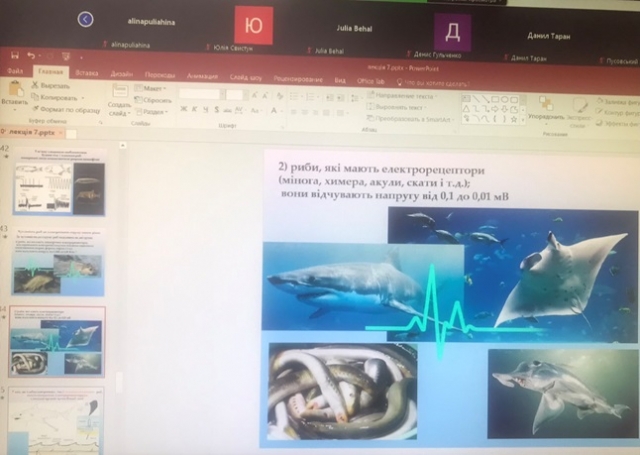Click Контур фигуры shape outline
Image resolution: width=640 pixels, height=455 pixels.
click(617, 112)
